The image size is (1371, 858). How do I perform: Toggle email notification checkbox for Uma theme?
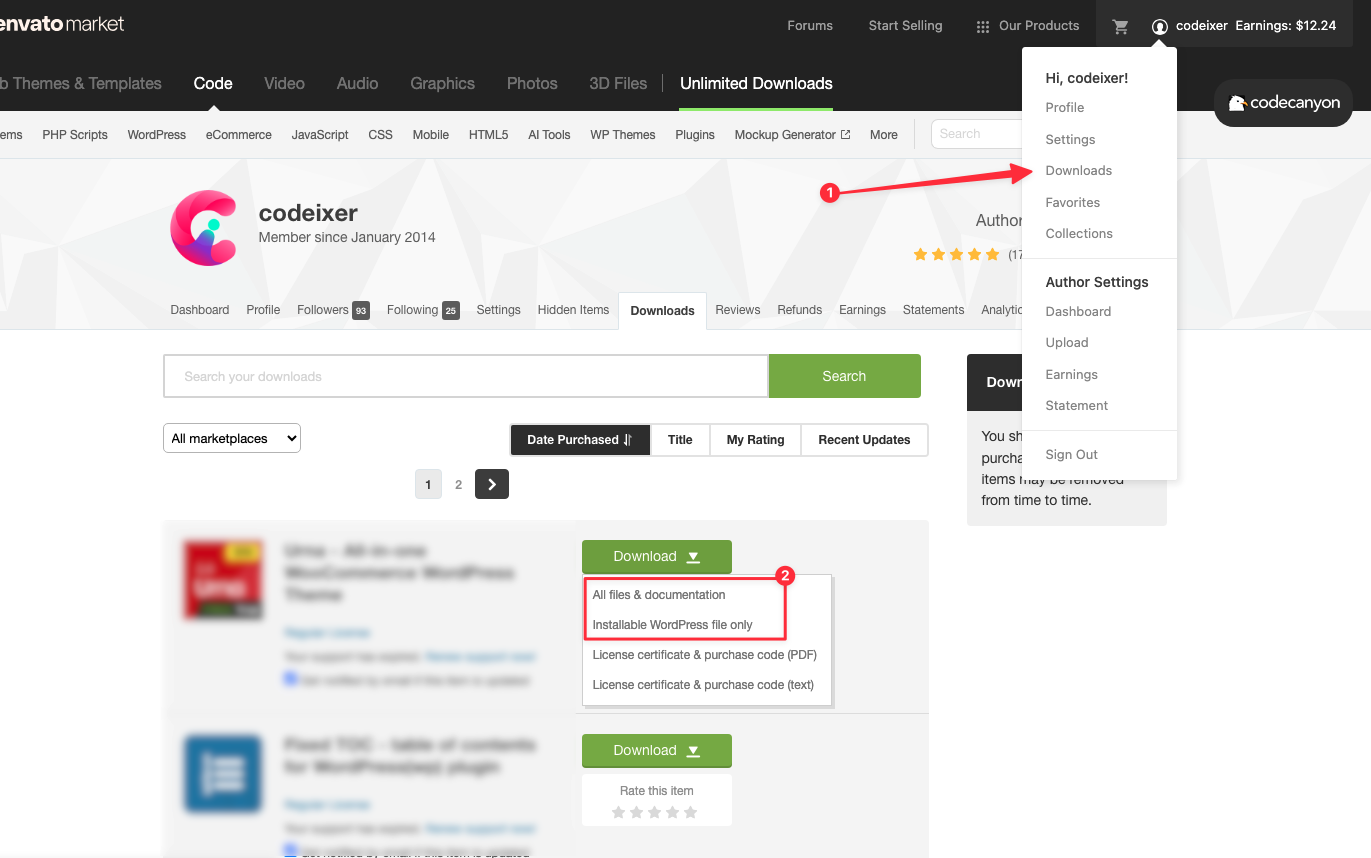pos(291,679)
